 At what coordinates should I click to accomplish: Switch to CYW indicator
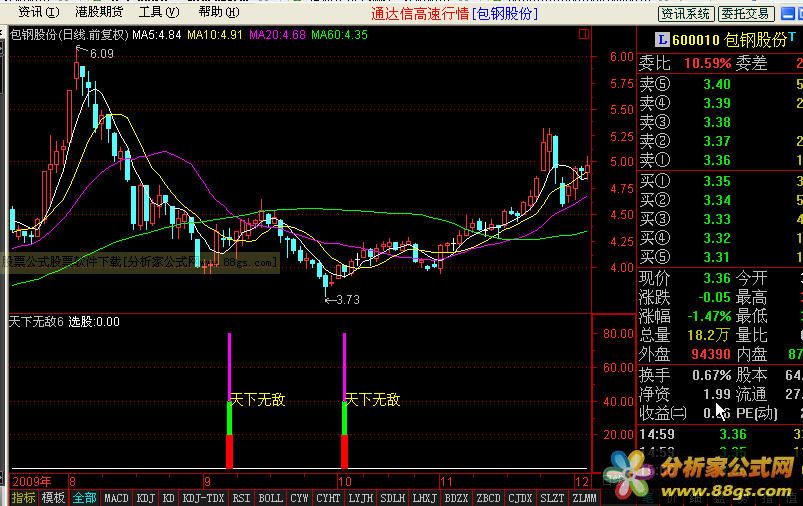tap(299, 497)
